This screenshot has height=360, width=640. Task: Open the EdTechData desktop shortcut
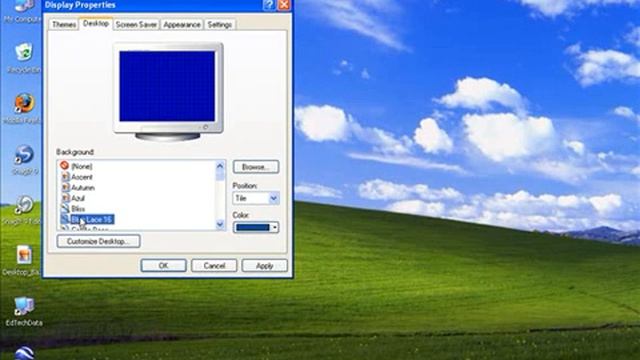tap(24, 307)
